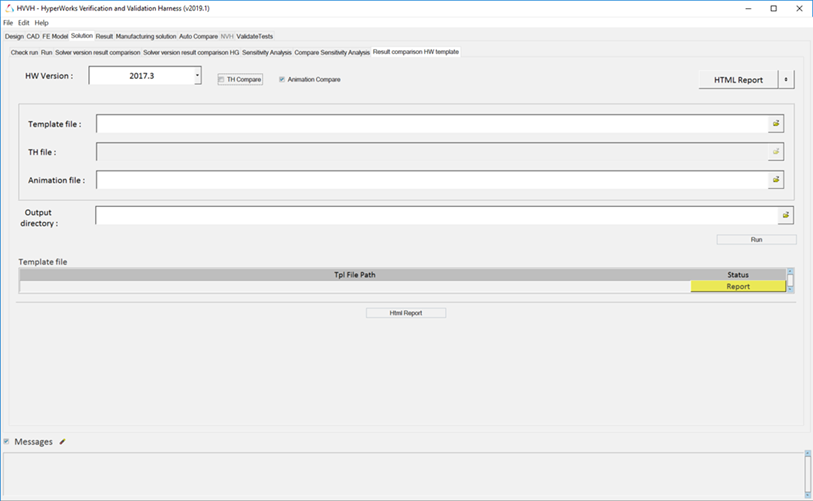Open the Help menu
Viewport: 813px width, 501px height.
(x=41, y=23)
